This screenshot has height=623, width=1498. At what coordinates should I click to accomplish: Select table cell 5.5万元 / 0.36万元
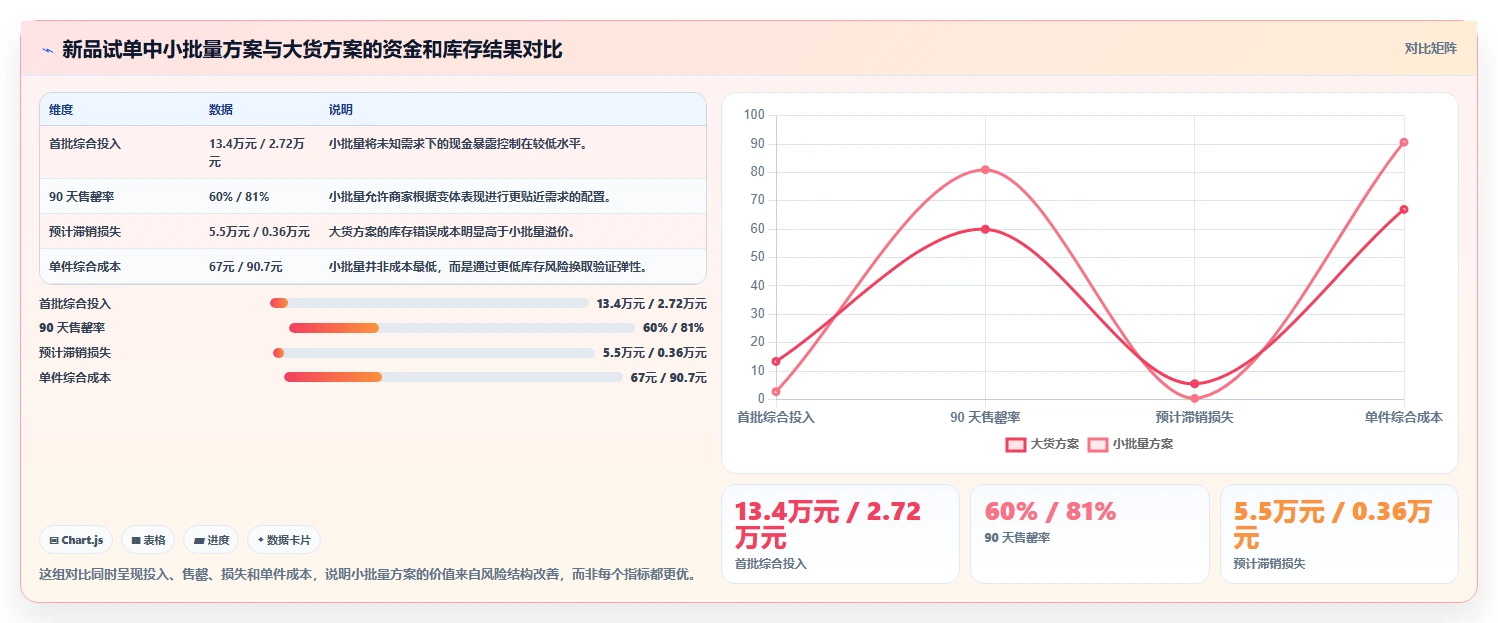click(x=259, y=232)
